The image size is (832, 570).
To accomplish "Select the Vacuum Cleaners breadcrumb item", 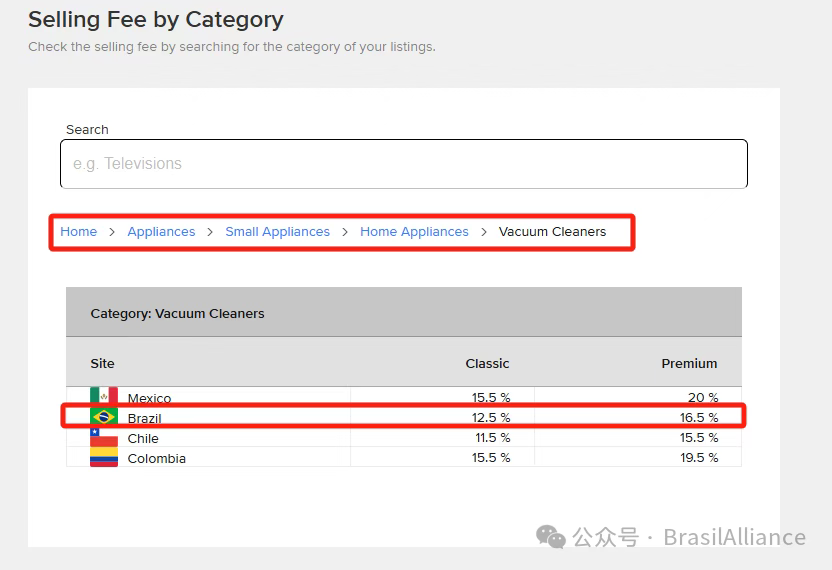I will click(x=552, y=231).
